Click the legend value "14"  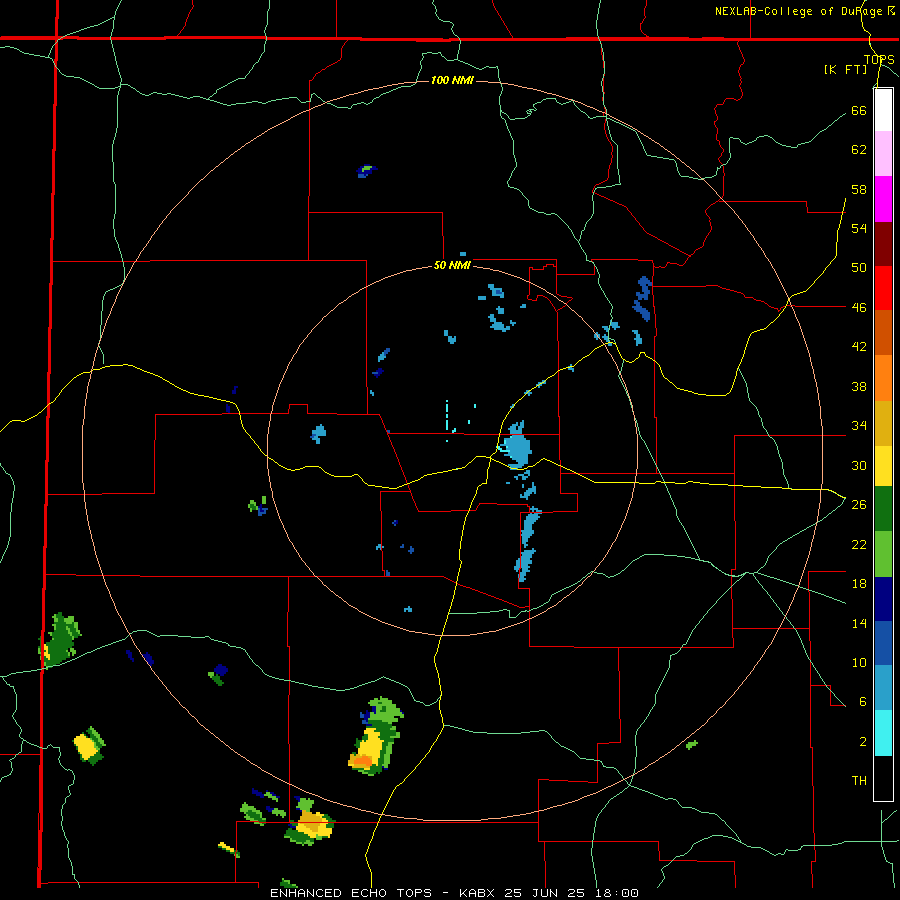coord(859,623)
